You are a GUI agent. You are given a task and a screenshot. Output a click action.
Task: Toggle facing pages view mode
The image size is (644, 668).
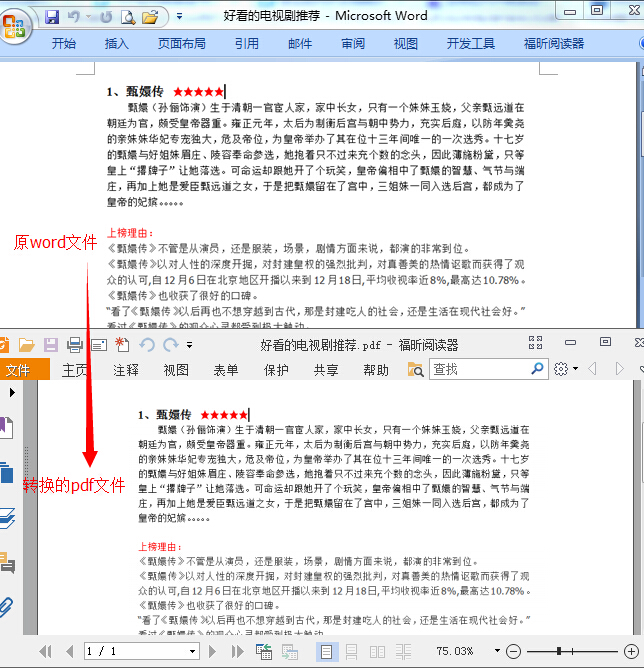point(377,651)
